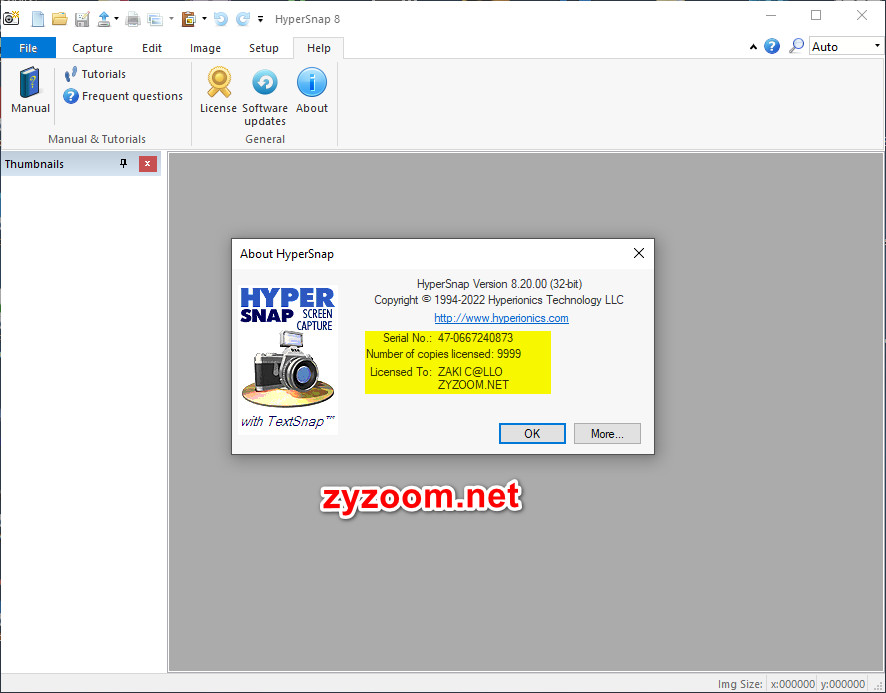
Task: Click the HyperSnap logo image in dialog
Action: click(x=288, y=360)
